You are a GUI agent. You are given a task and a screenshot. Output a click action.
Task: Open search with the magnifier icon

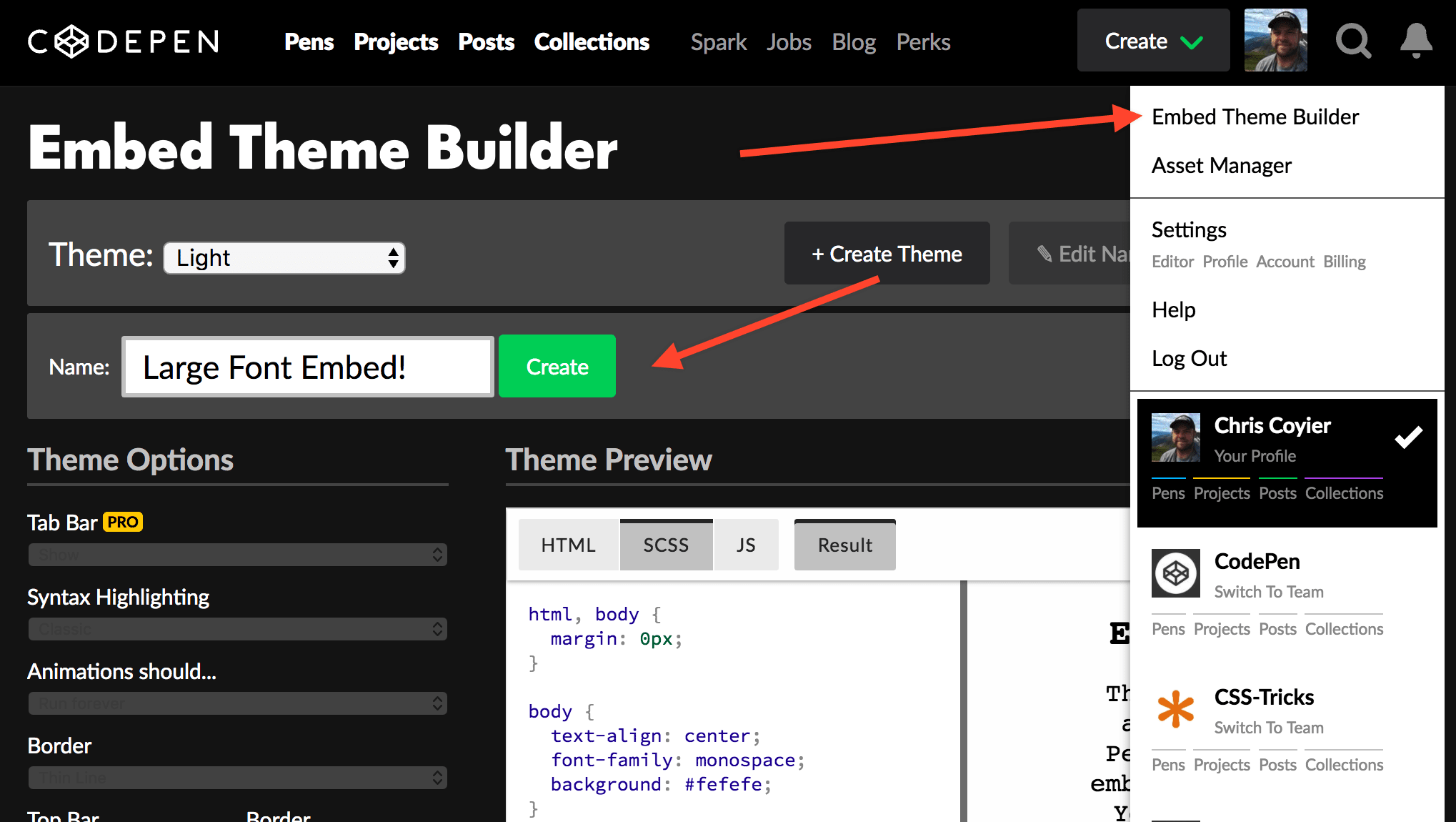tap(1354, 41)
